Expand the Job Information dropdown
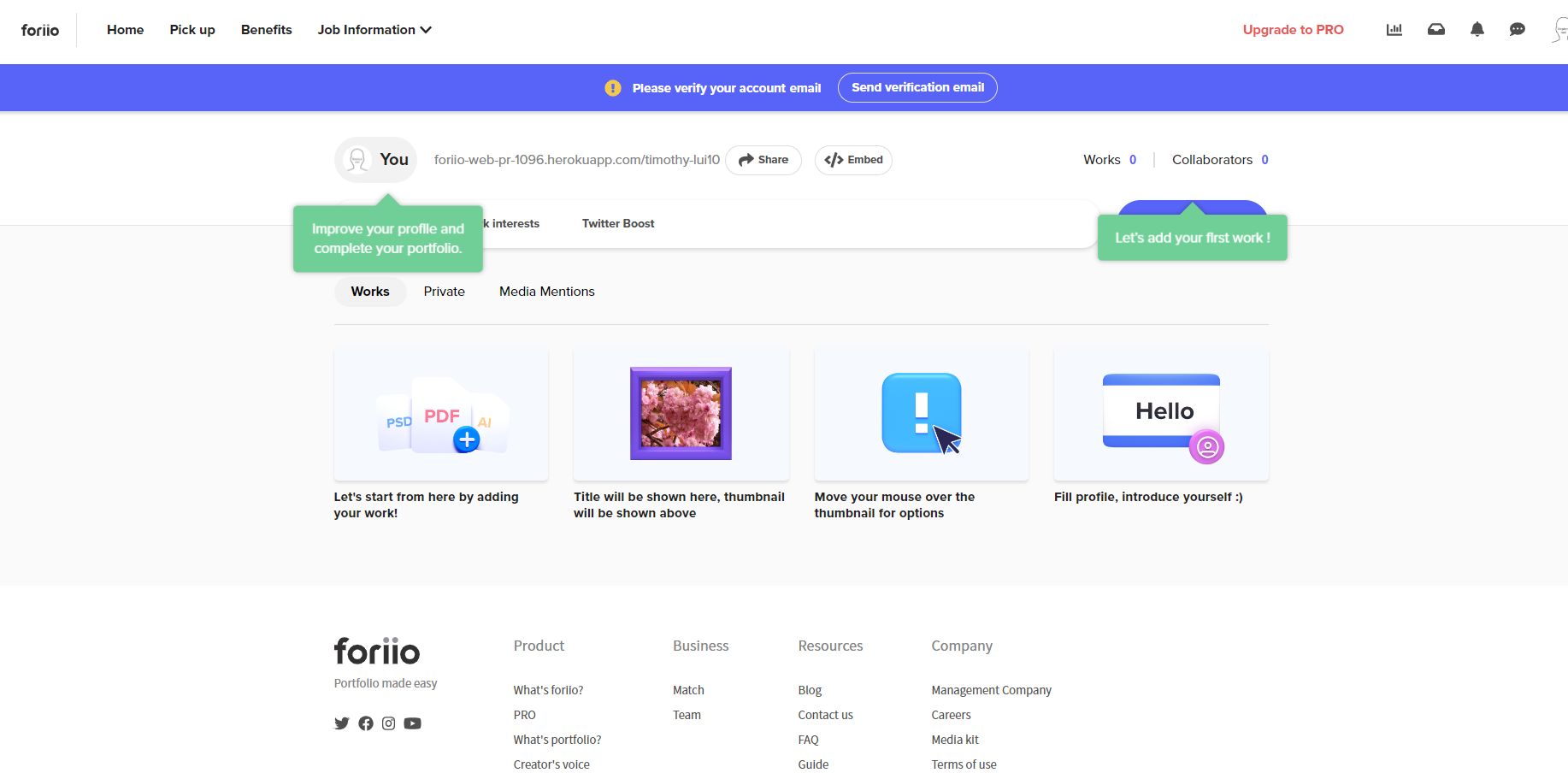 click(x=374, y=30)
